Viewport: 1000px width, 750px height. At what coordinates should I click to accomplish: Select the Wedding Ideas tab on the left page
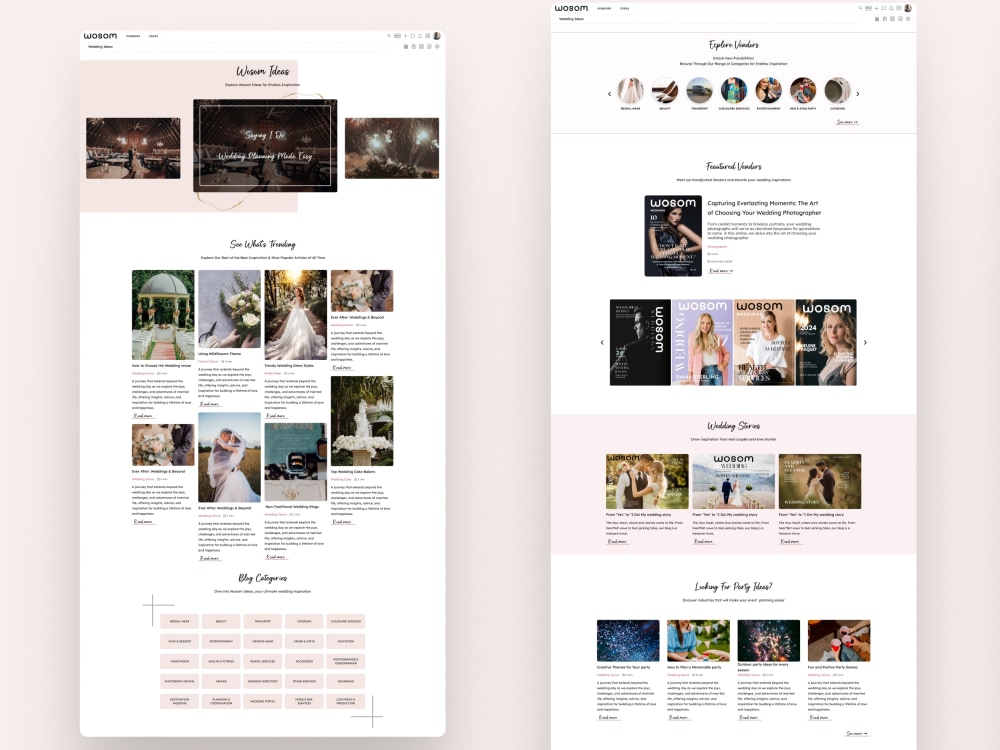(x=100, y=47)
